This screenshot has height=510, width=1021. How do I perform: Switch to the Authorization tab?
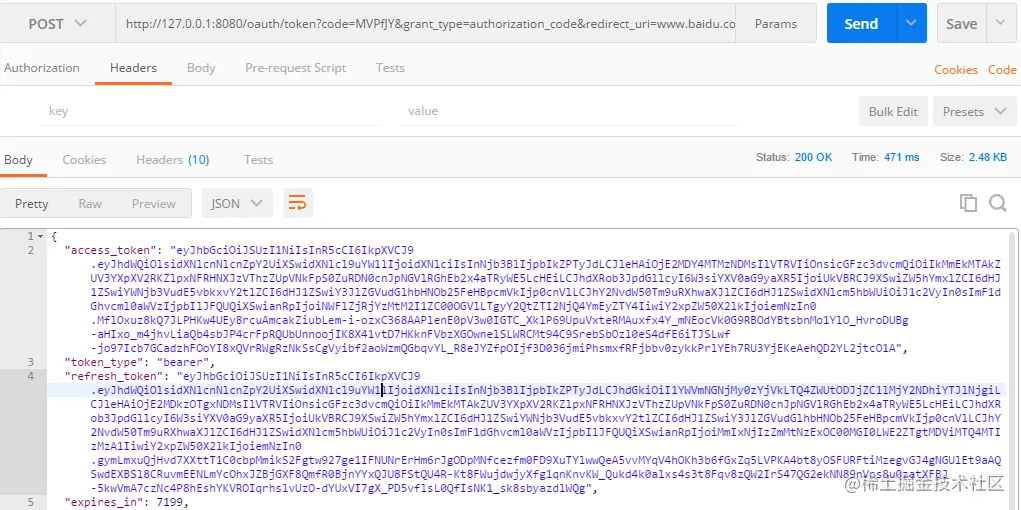pyautogui.click(x=42, y=68)
